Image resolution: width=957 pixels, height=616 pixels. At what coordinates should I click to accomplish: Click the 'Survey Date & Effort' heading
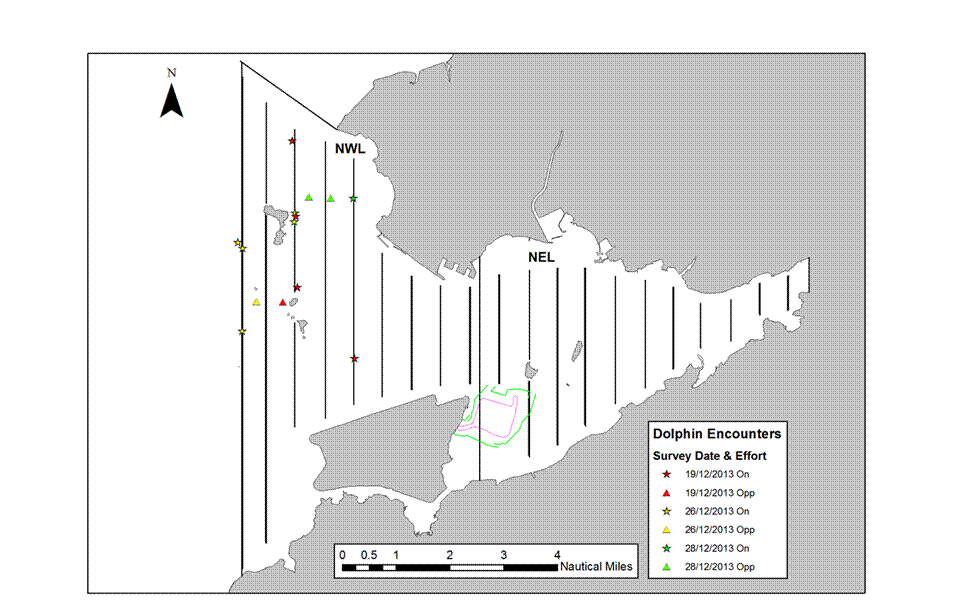[709, 456]
